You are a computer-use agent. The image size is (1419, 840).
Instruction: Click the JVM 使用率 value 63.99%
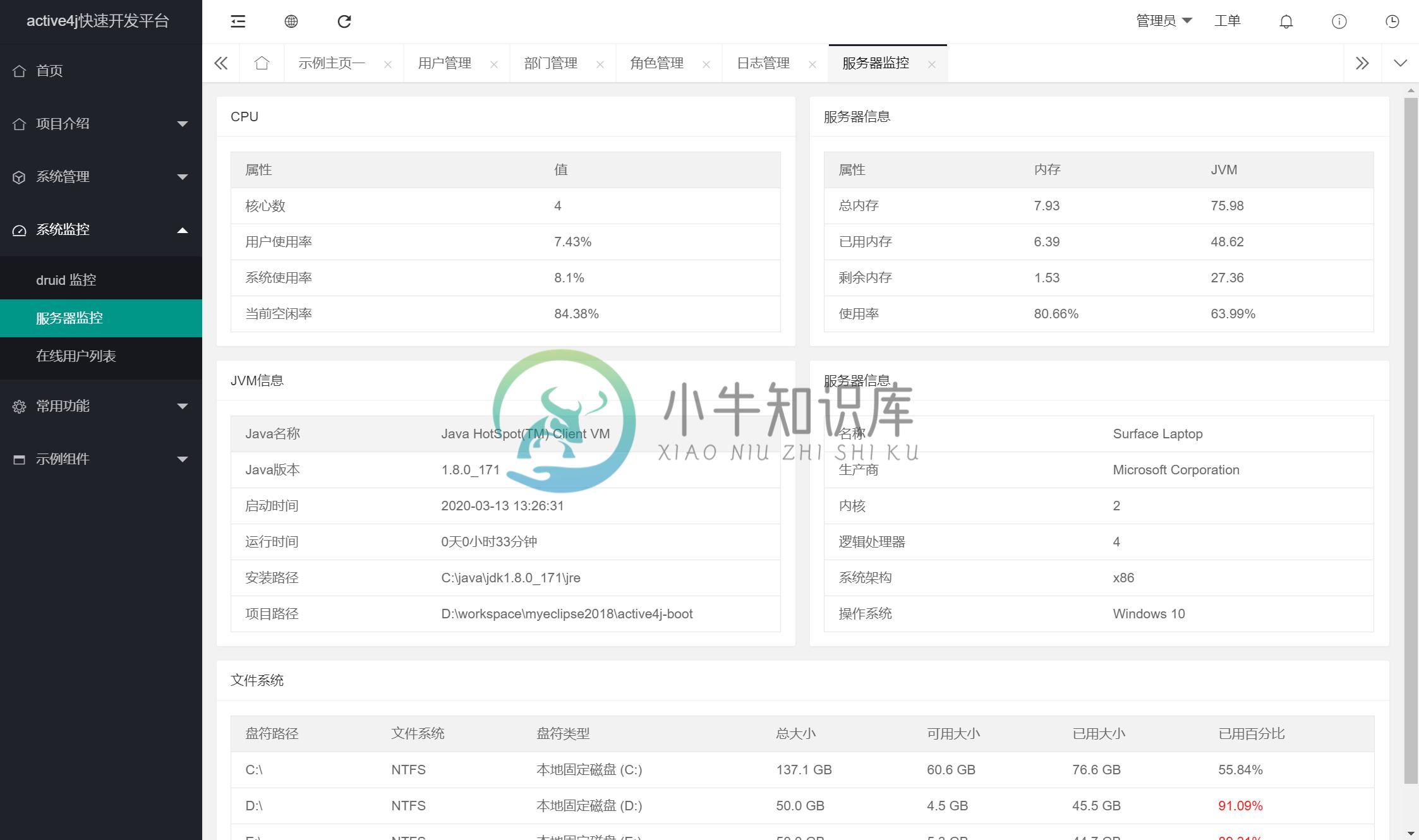pos(1233,314)
